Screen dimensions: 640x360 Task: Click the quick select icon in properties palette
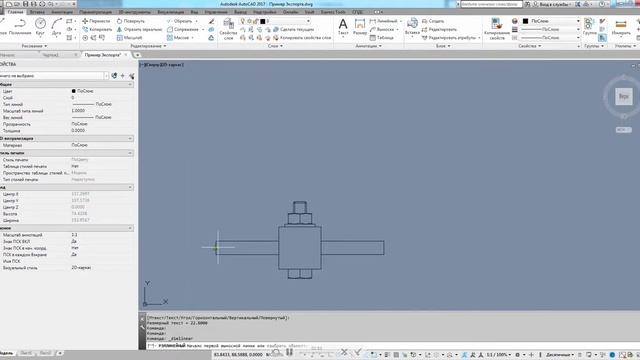tap(132, 76)
